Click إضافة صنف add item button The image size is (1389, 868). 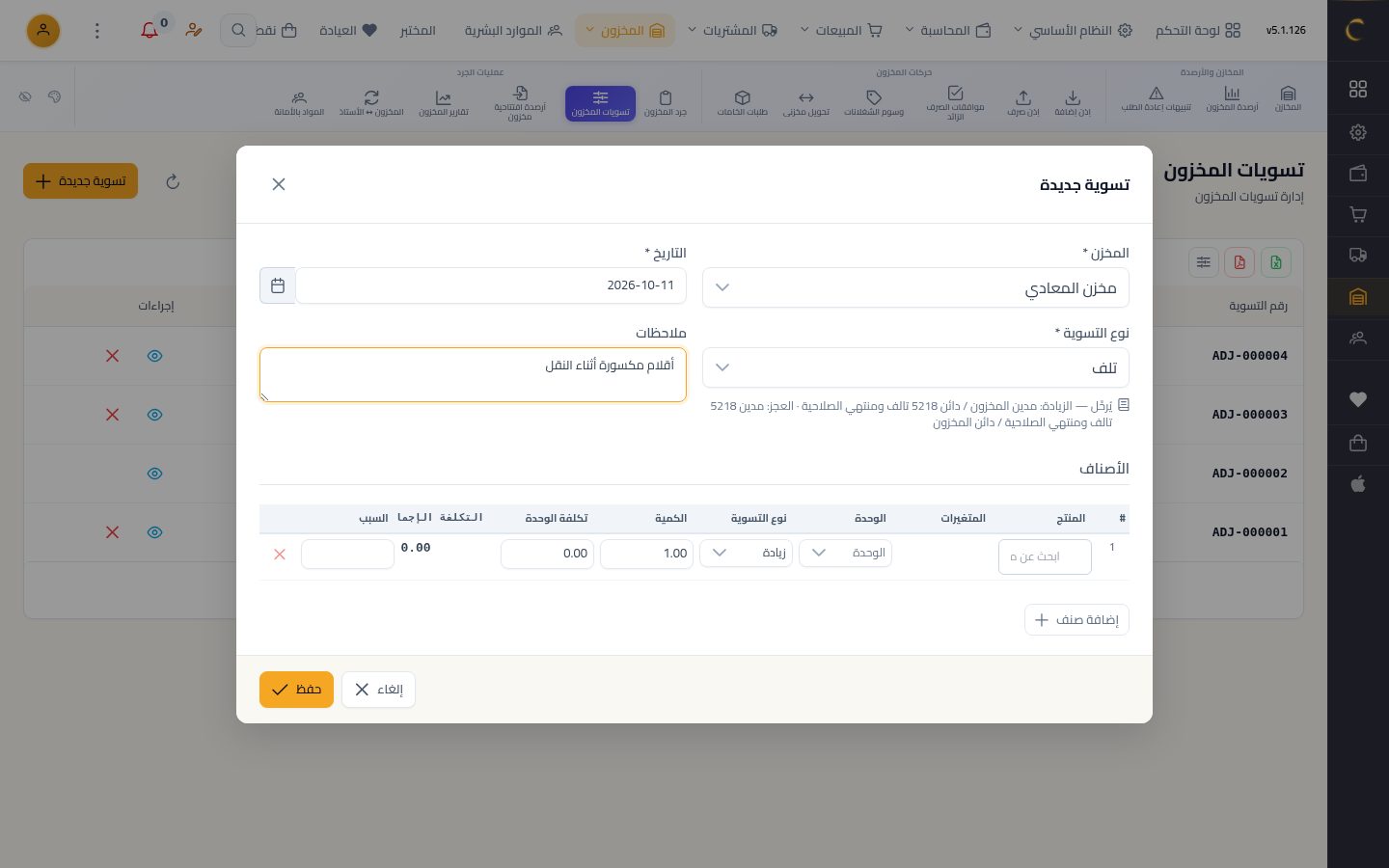tap(1076, 619)
